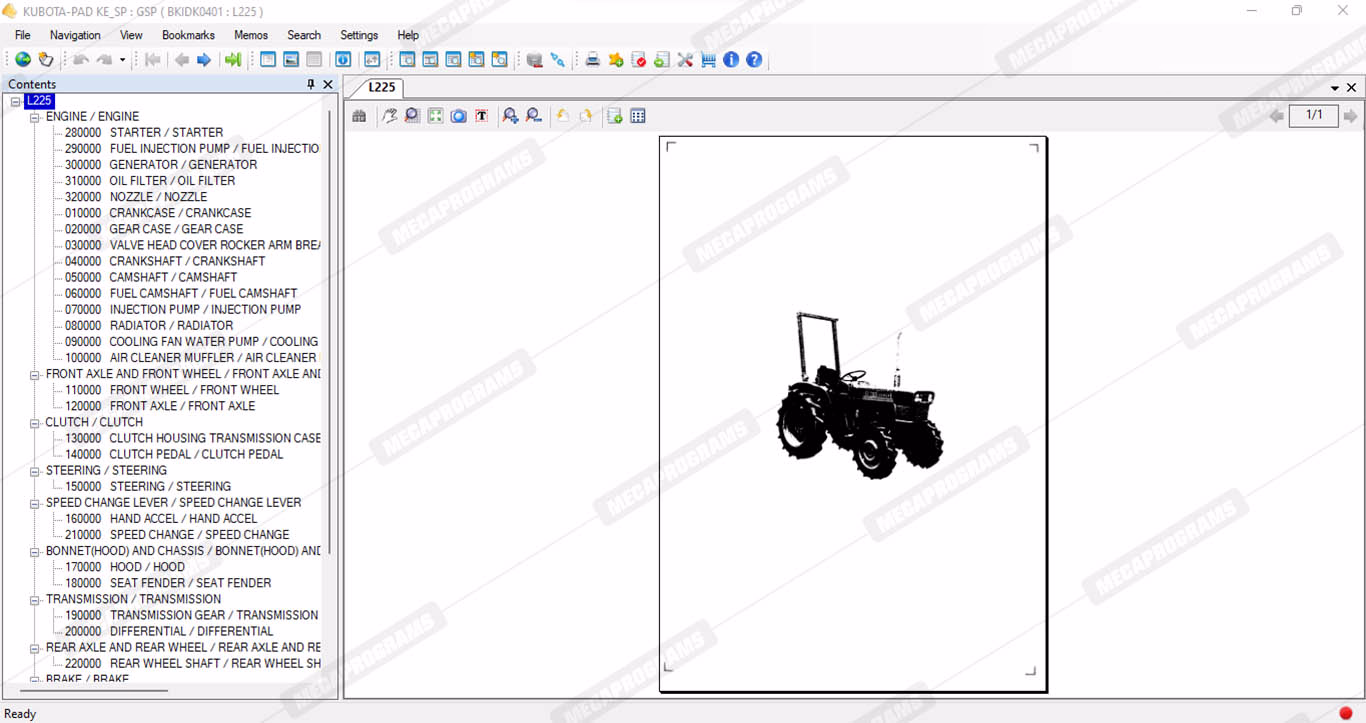Select 280000 STARTER / STARTER item

pyautogui.click(x=166, y=132)
